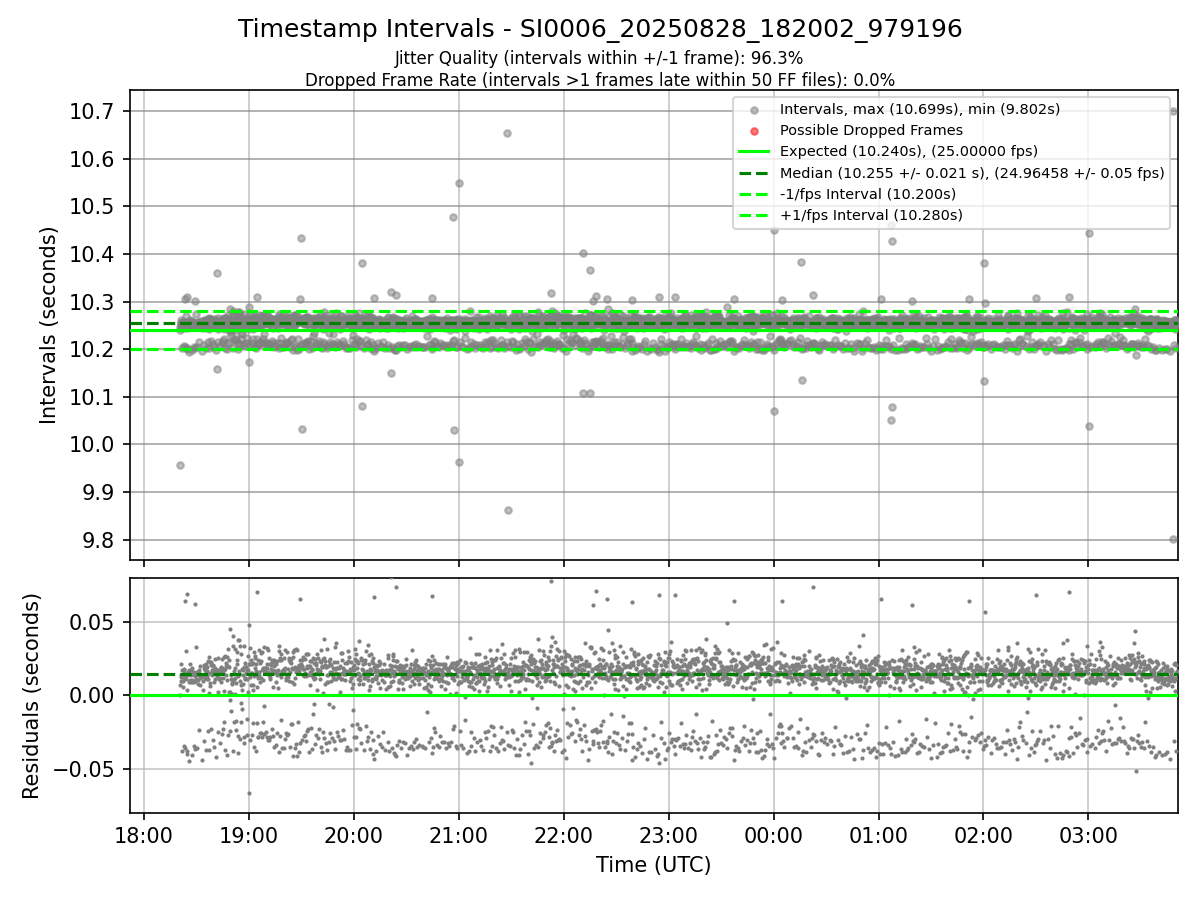Click the 21:00 x-axis tick label
The image size is (1200, 900).
[x=458, y=836]
